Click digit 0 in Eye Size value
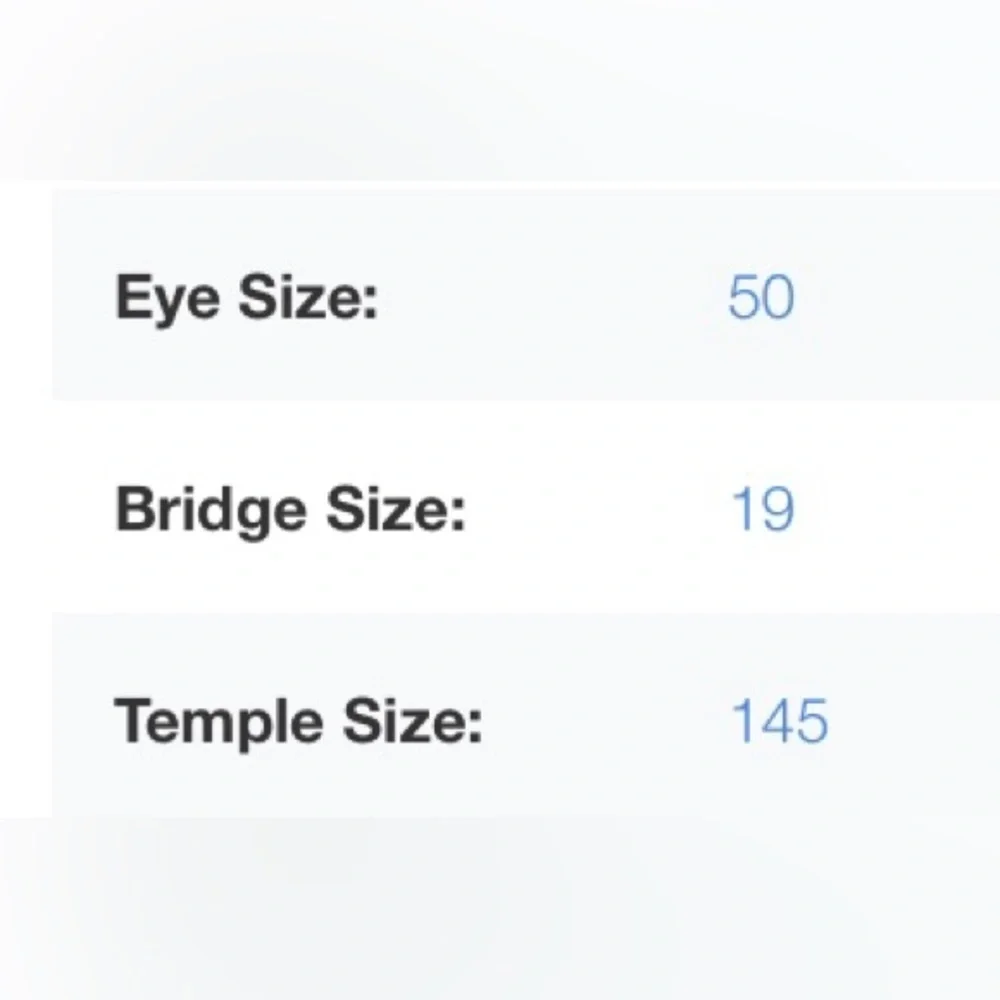Image resolution: width=1000 pixels, height=1000 pixels. pyautogui.click(x=778, y=297)
